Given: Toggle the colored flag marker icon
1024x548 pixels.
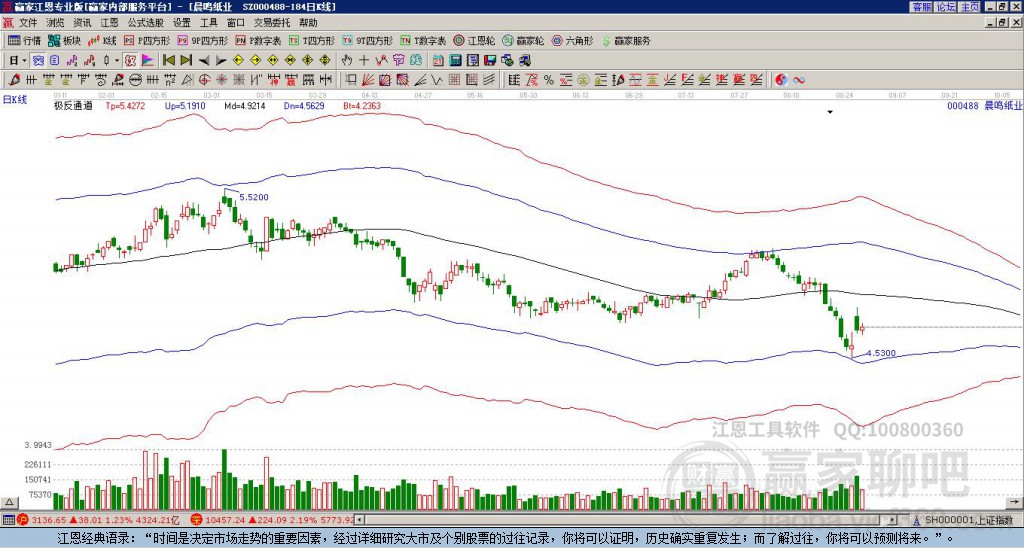Looking at the screenshot, I should [148, 61].
